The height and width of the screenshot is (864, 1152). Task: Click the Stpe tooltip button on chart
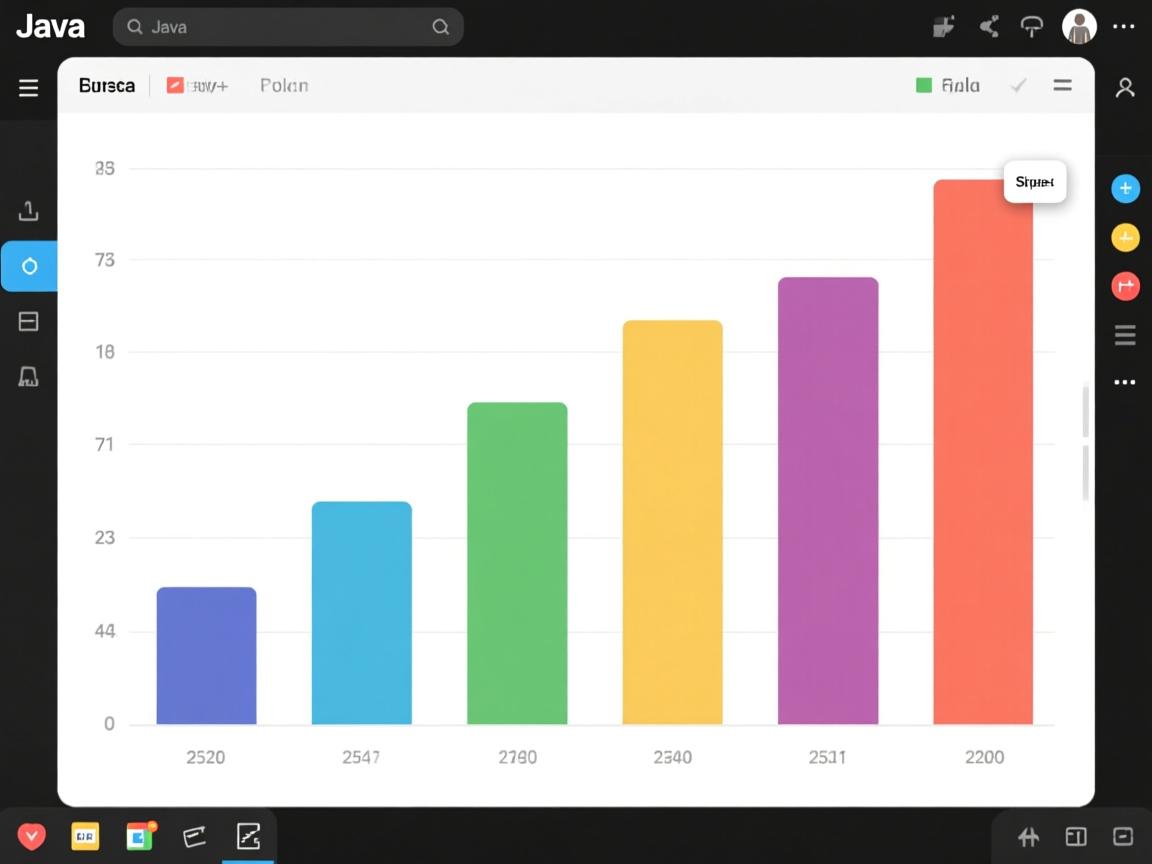(1035, 182)
